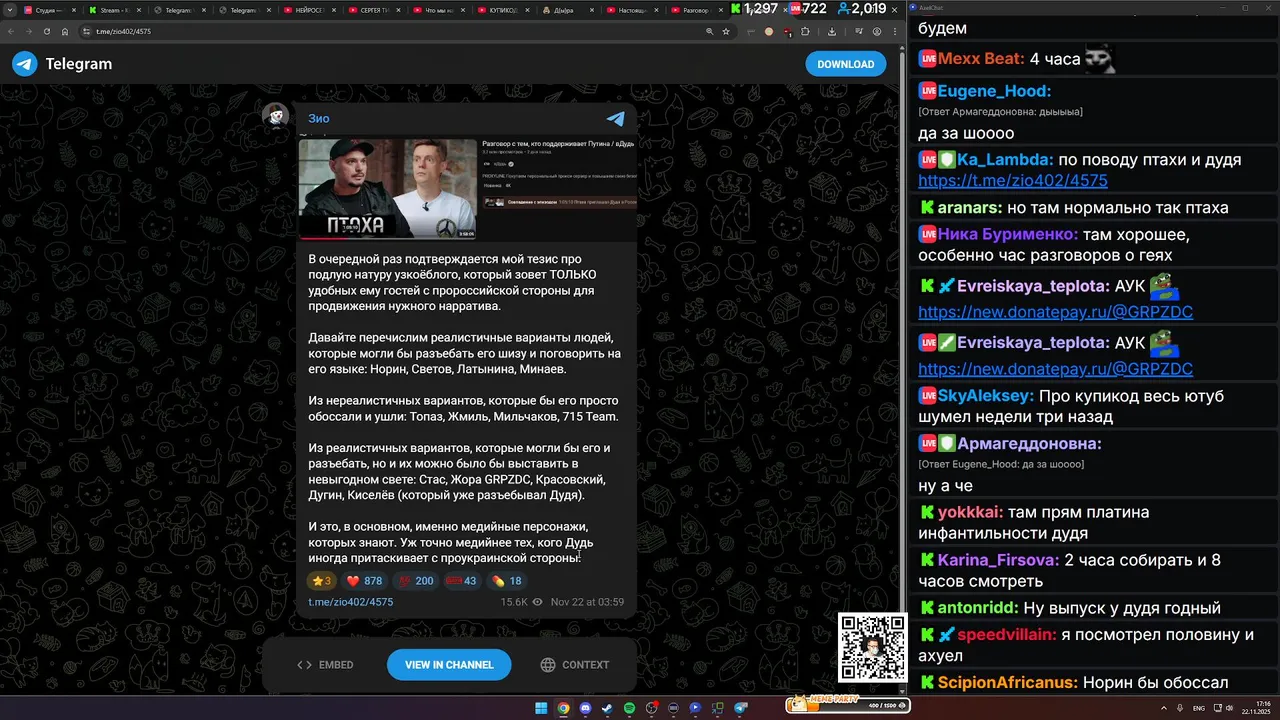Click the username antonridd in chat
Screen dimensions: 1280x720
[x=978, y=608]
